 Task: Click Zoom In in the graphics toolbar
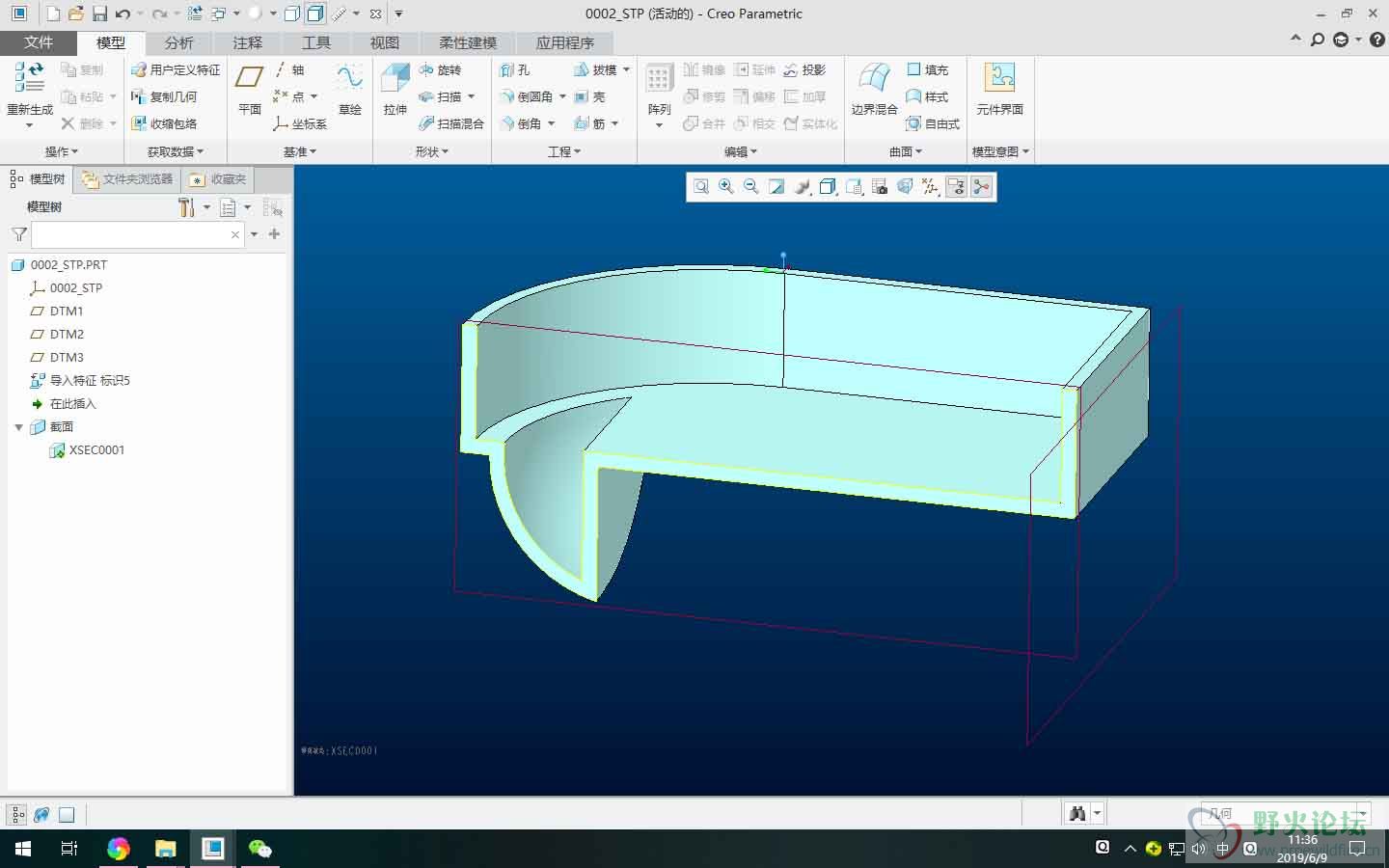tap(726, 187)
